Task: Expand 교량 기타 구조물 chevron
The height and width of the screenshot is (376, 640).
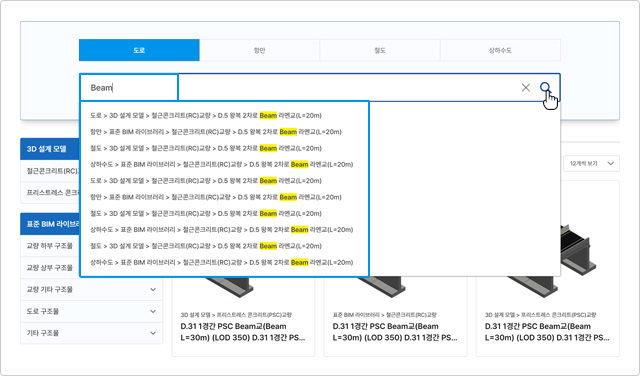Action: (x=153, y=289)
